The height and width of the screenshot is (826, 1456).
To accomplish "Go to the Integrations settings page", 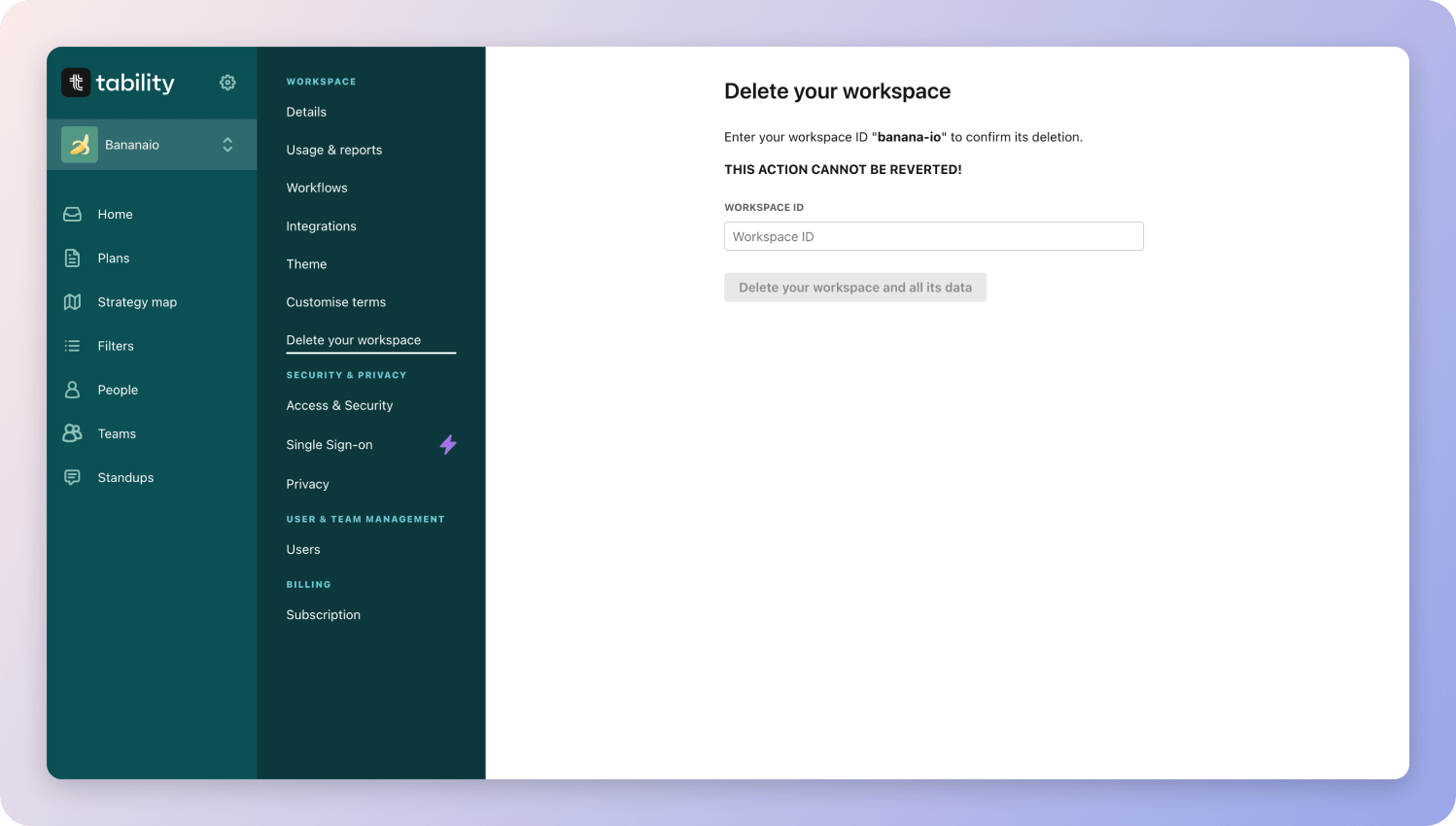I will [x=321, y=226].
